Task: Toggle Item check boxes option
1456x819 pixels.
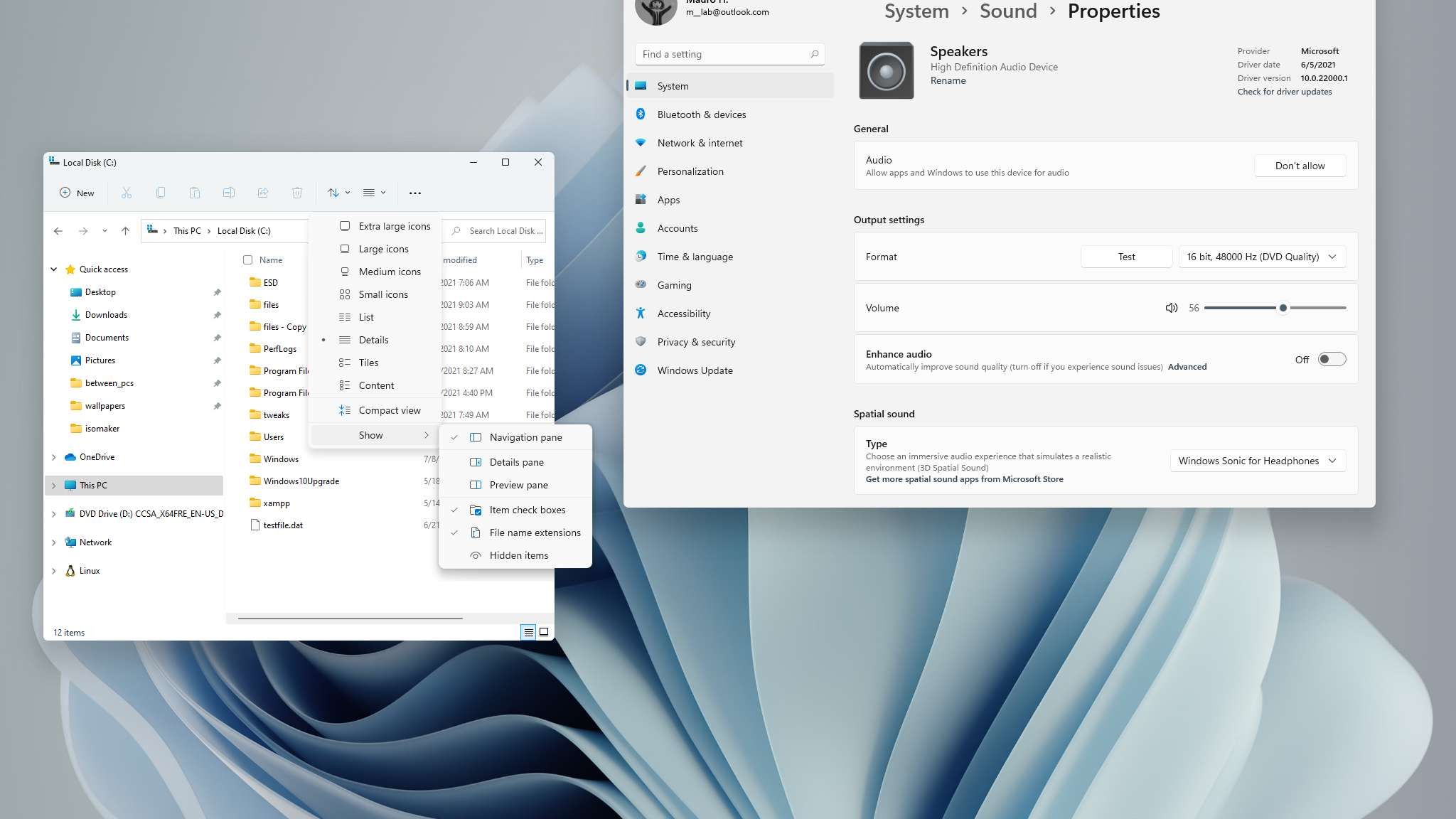Action: point(527,510)
